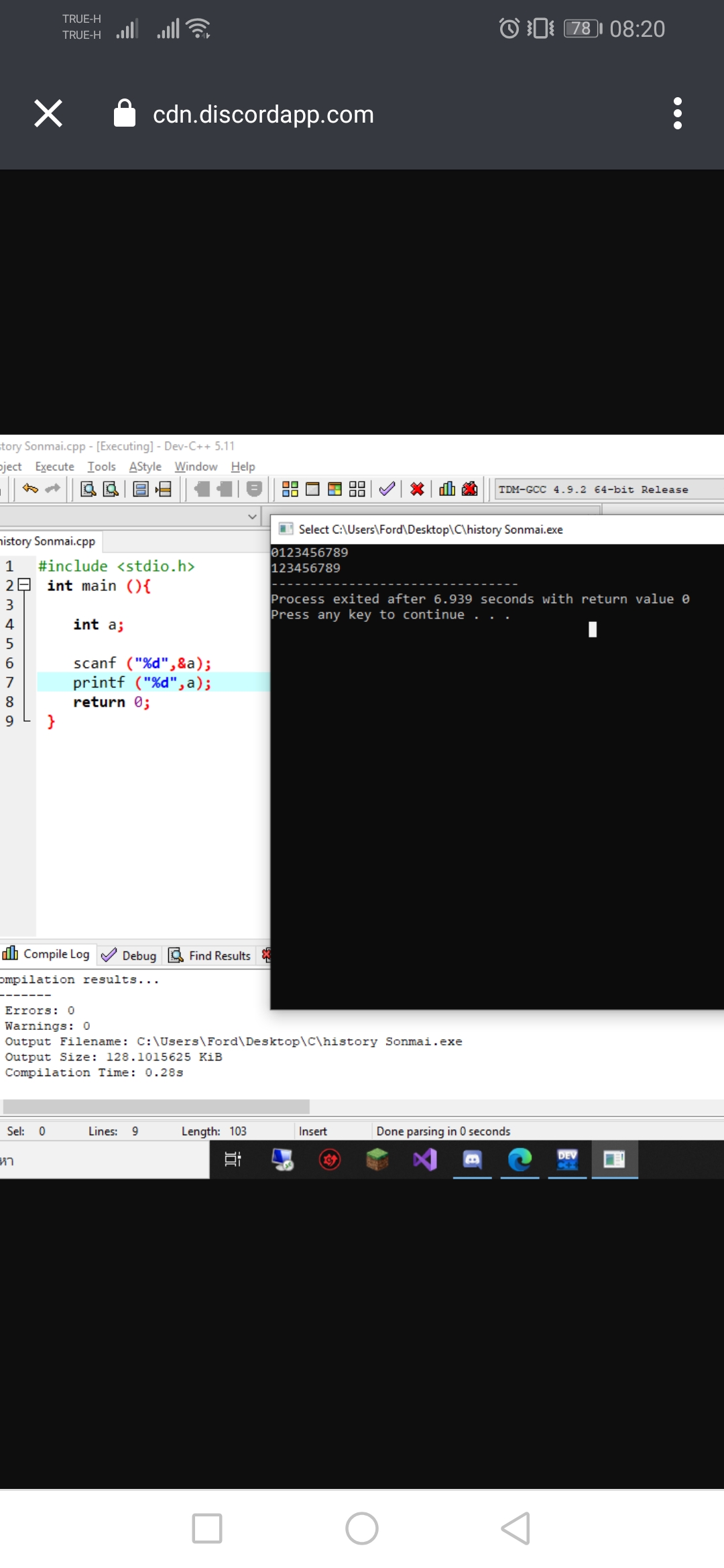Open the AStyle menu

(x=145, y=466)
